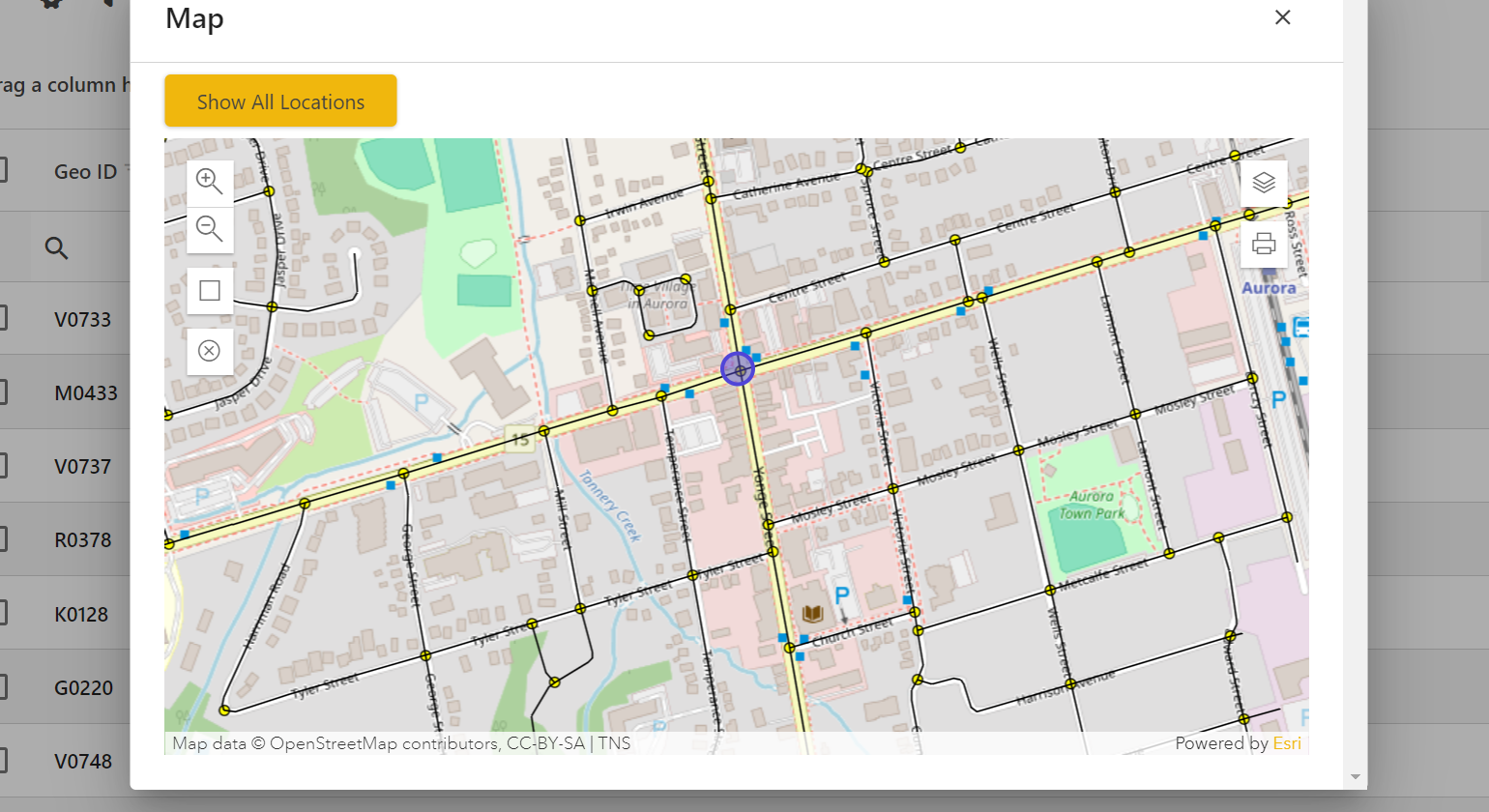Zoom out on the map
The width and height of the screenshot is (1489, 812).
point(210,229)
